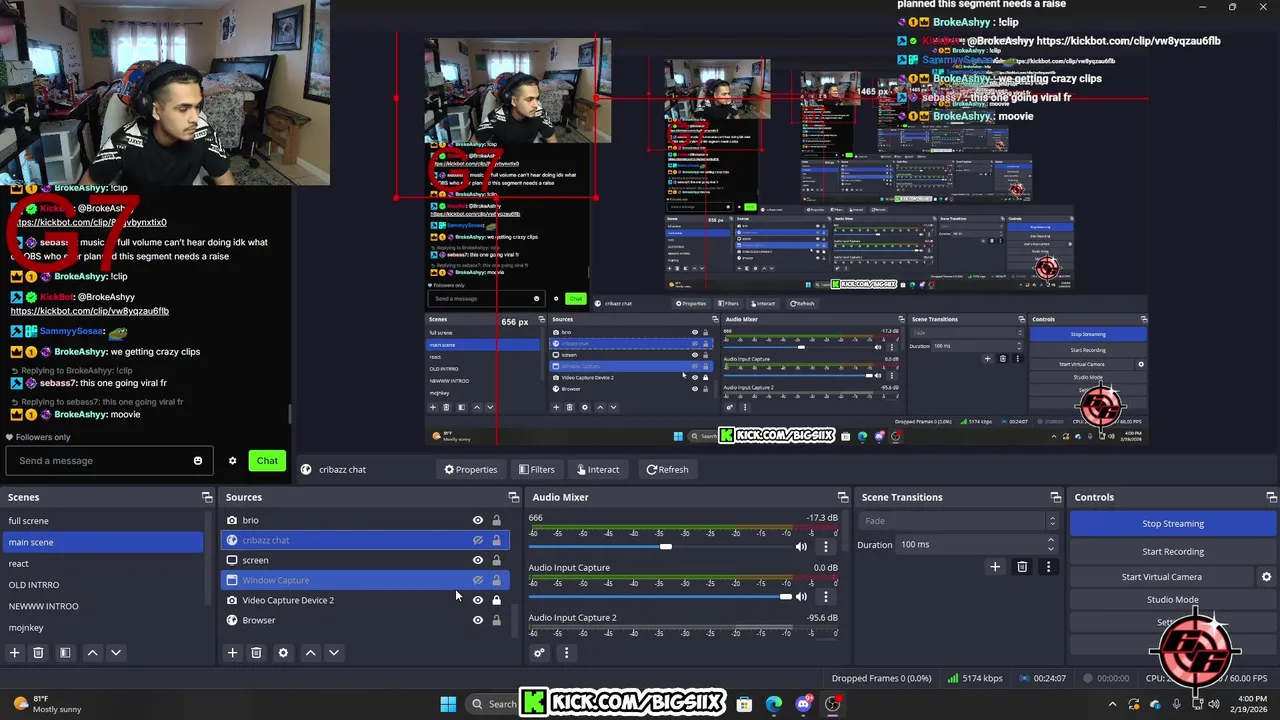Screen dimensions: 1280x720
Task: Open the emoji picker in chat box
Action: coord(198,461)
